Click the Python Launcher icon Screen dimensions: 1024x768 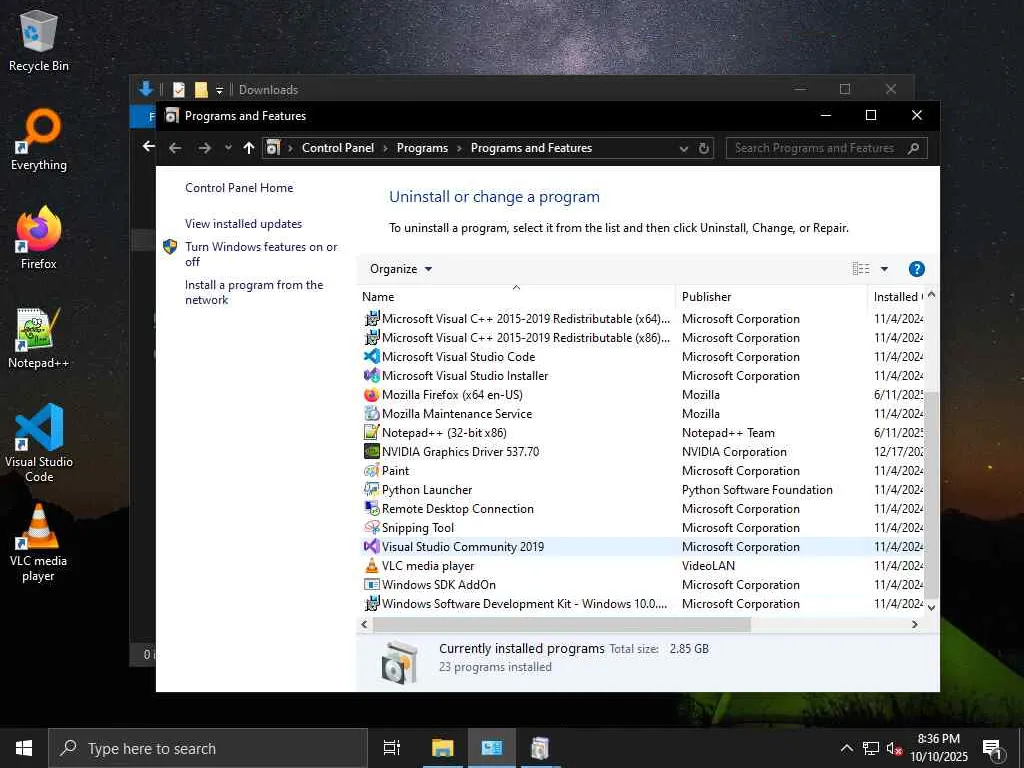coord(372,489)
